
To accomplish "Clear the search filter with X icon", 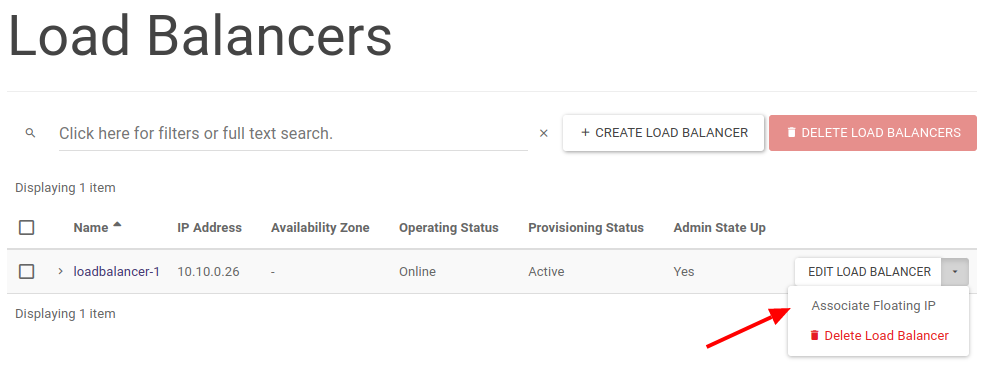I will [x=544, y=133].
